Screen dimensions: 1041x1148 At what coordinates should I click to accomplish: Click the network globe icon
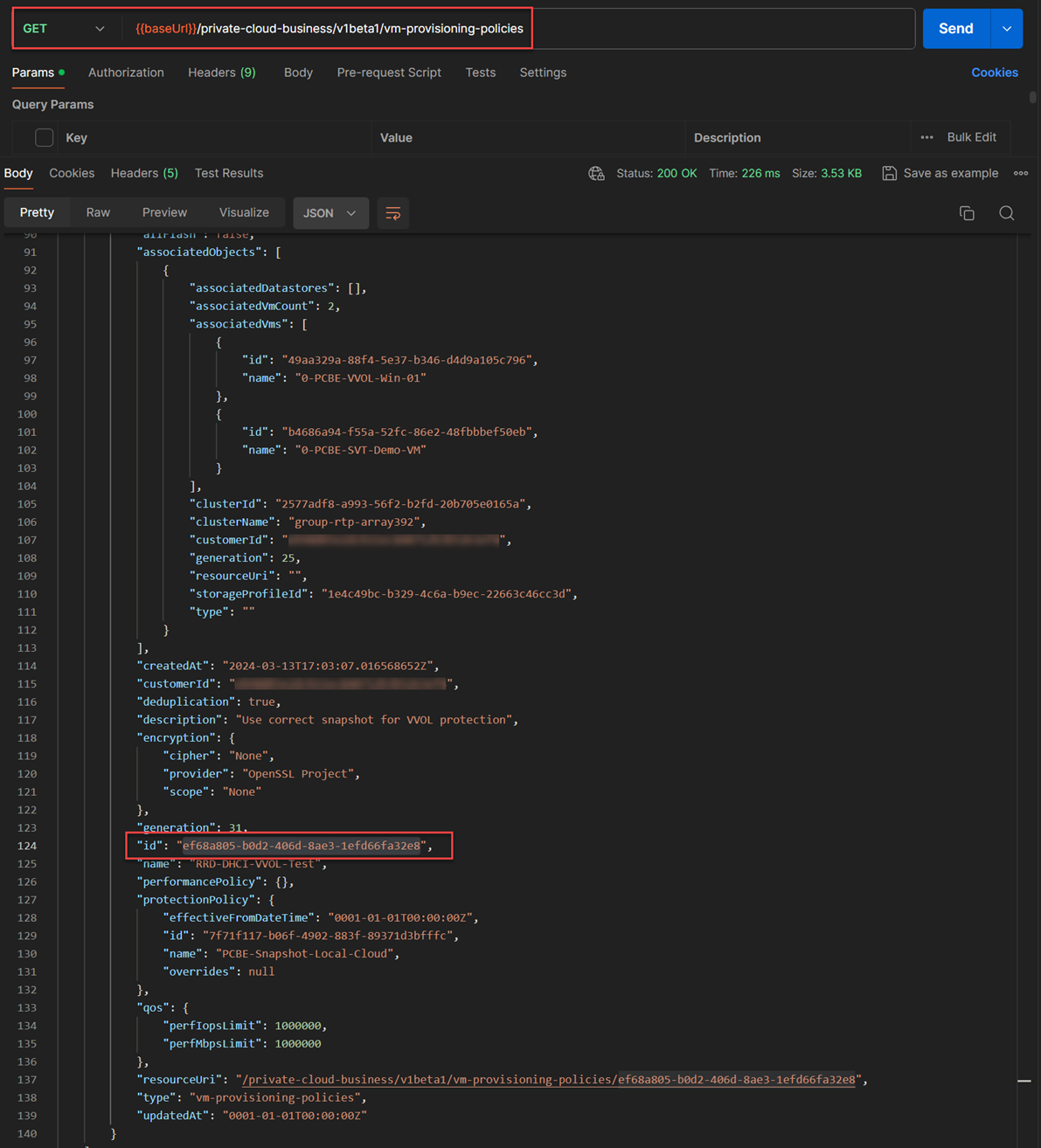point(596,173)
